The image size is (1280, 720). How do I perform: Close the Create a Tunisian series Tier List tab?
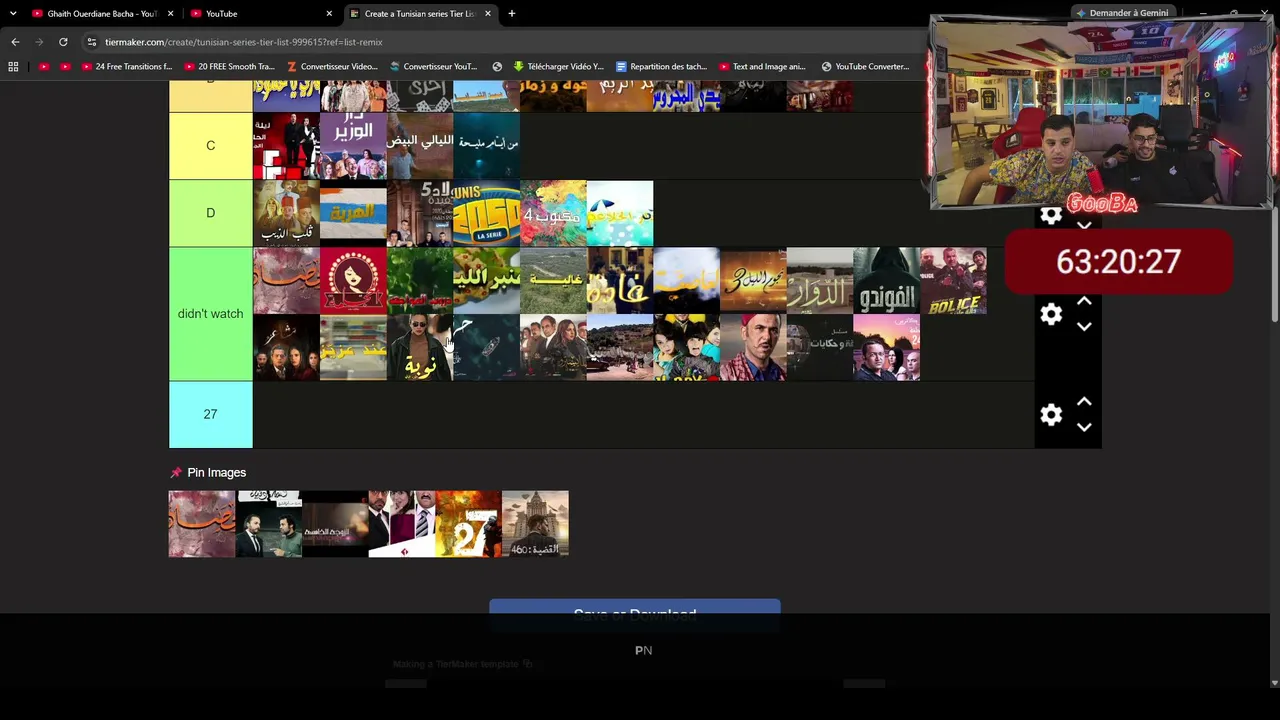[x=488, y=14]
